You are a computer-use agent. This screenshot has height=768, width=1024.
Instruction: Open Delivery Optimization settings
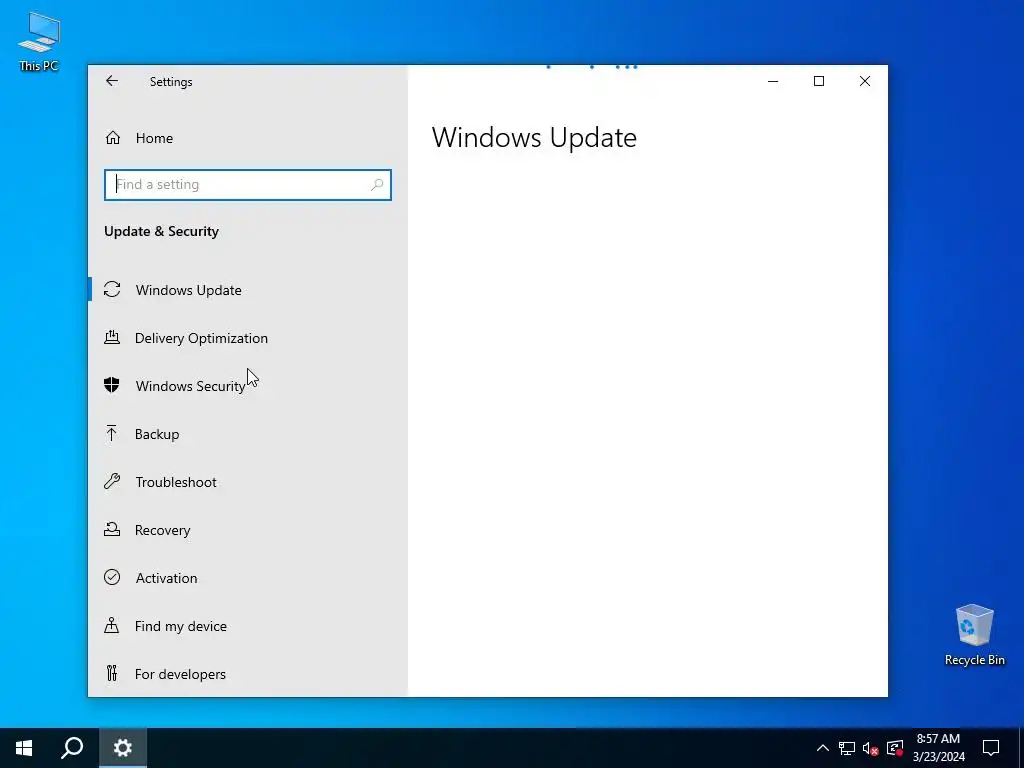248,338
